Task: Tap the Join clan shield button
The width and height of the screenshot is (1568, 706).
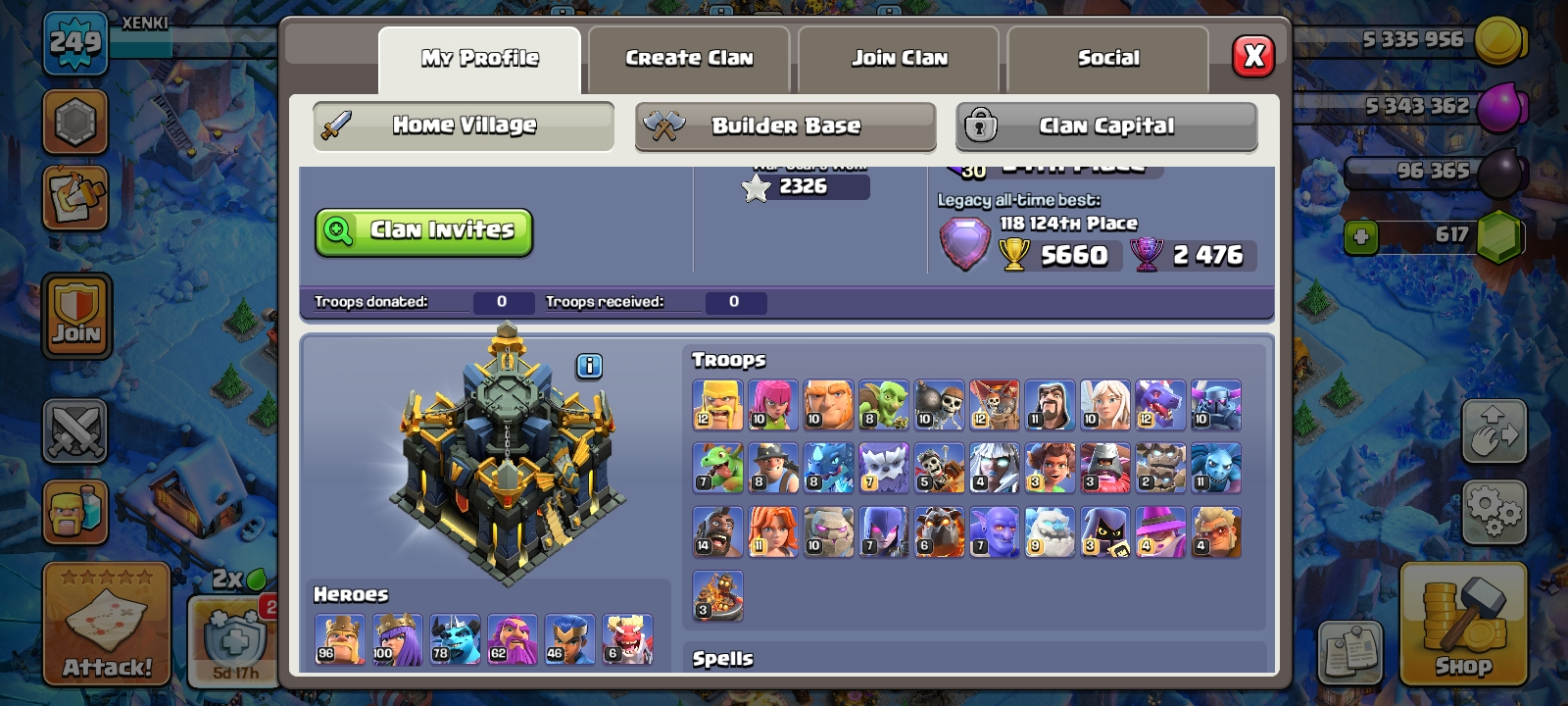Action: click(76, 315)
